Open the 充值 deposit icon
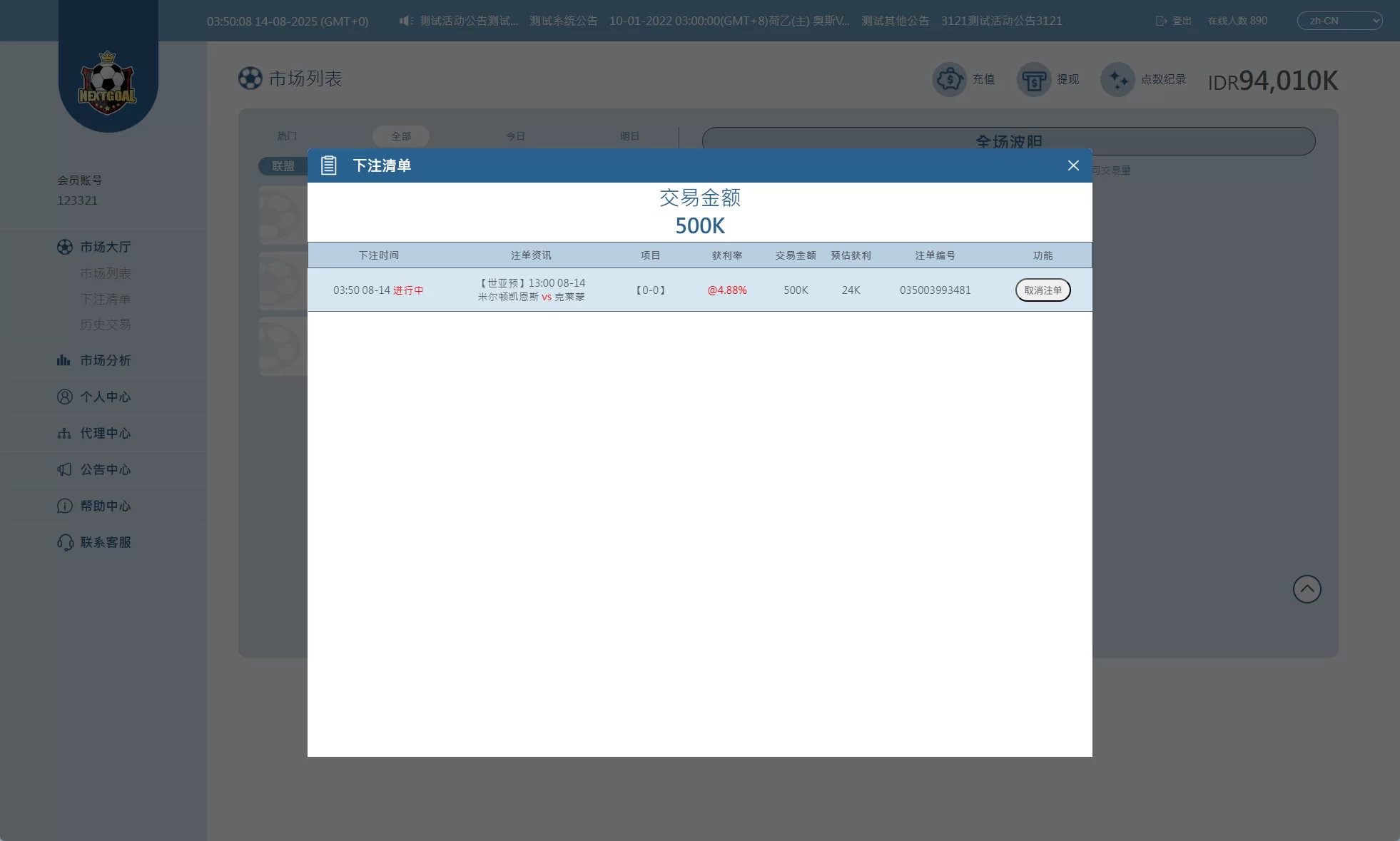 point(950,79)
